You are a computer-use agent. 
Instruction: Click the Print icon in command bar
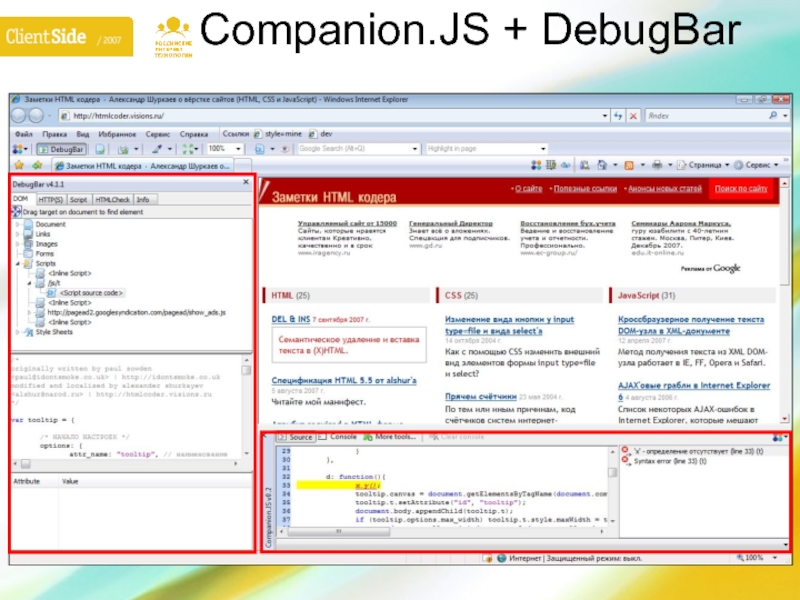coord(657,165)
